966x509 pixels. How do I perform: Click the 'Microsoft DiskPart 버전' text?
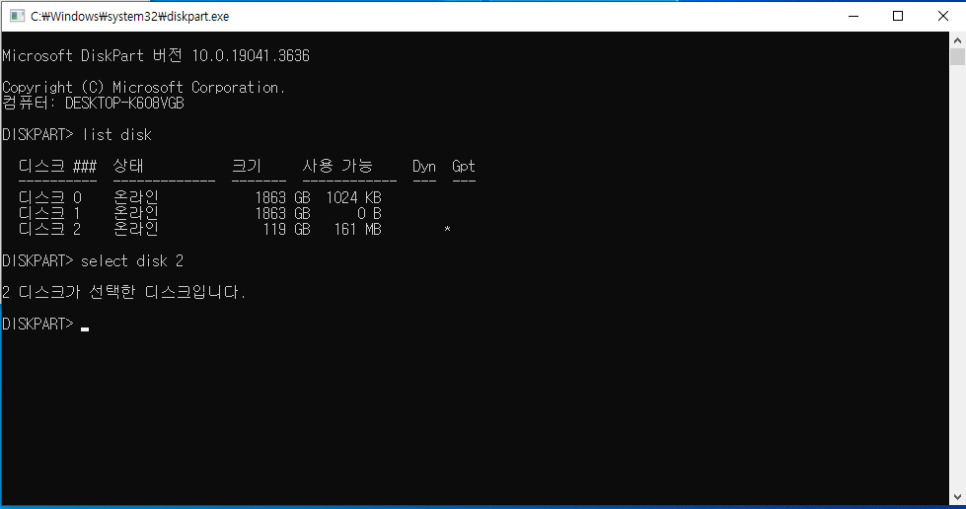92,56
